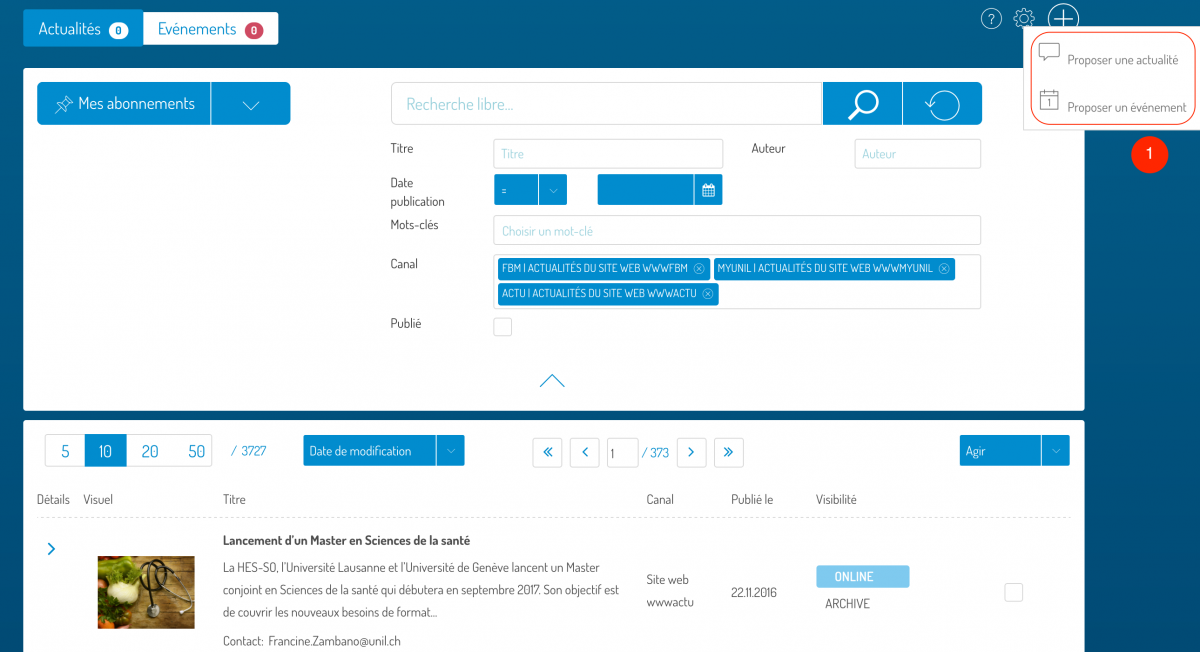The height and width of the screenshot is (652, 1200).
Task: Remove the MYUNIL channel filter tag
Action: (x=944, y=269)
